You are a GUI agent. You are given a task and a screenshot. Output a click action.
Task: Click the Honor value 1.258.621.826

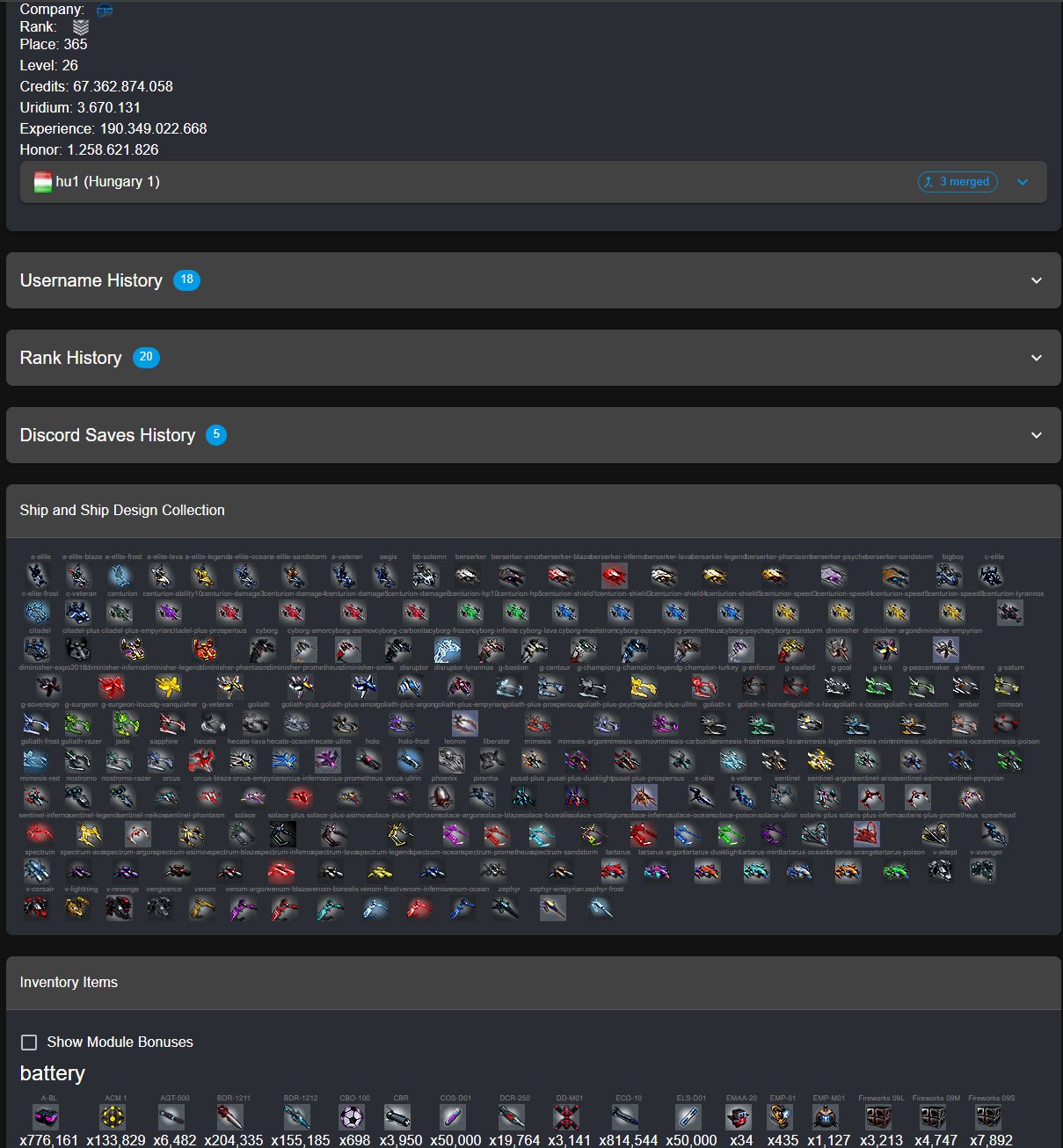pyautogui.click(x=113, y=149)
